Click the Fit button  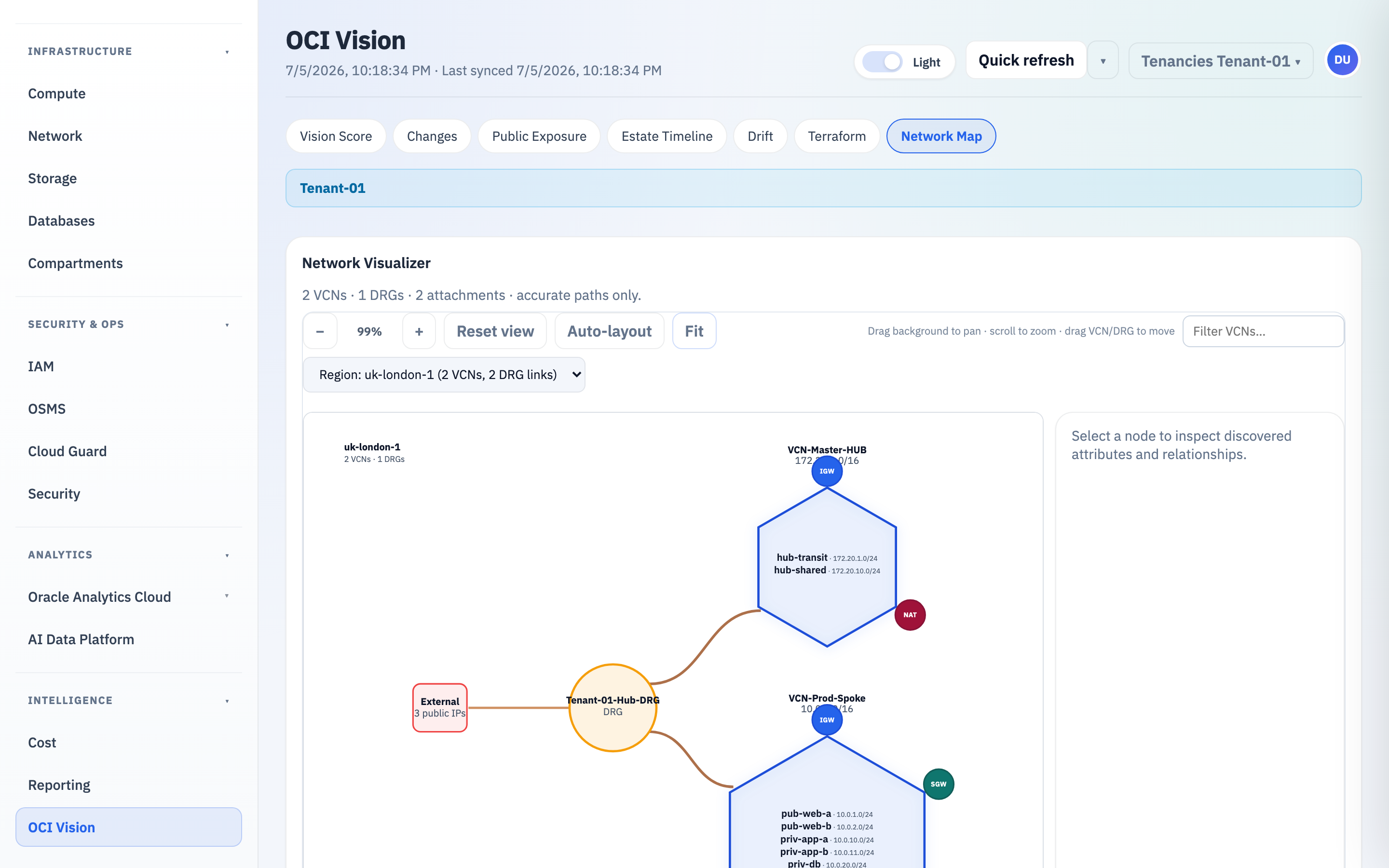tap(694, 331)
